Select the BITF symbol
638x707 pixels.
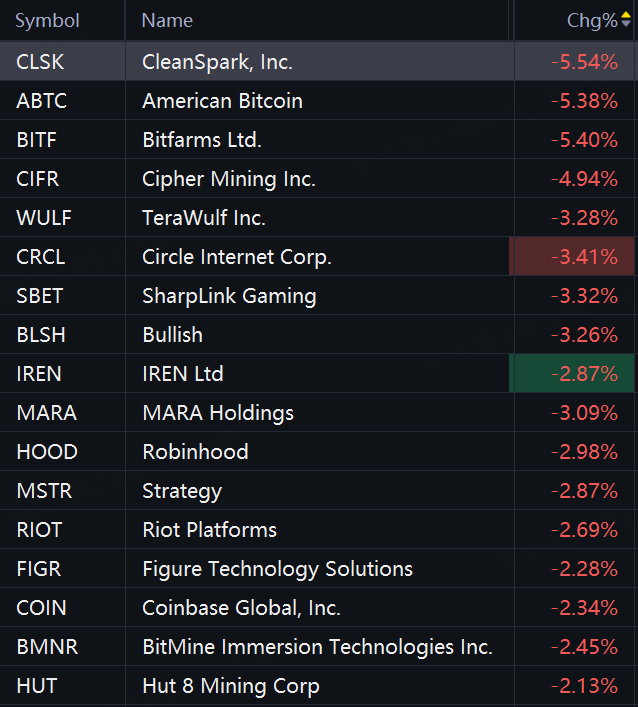pyautogui.click(x=37, y=140)
